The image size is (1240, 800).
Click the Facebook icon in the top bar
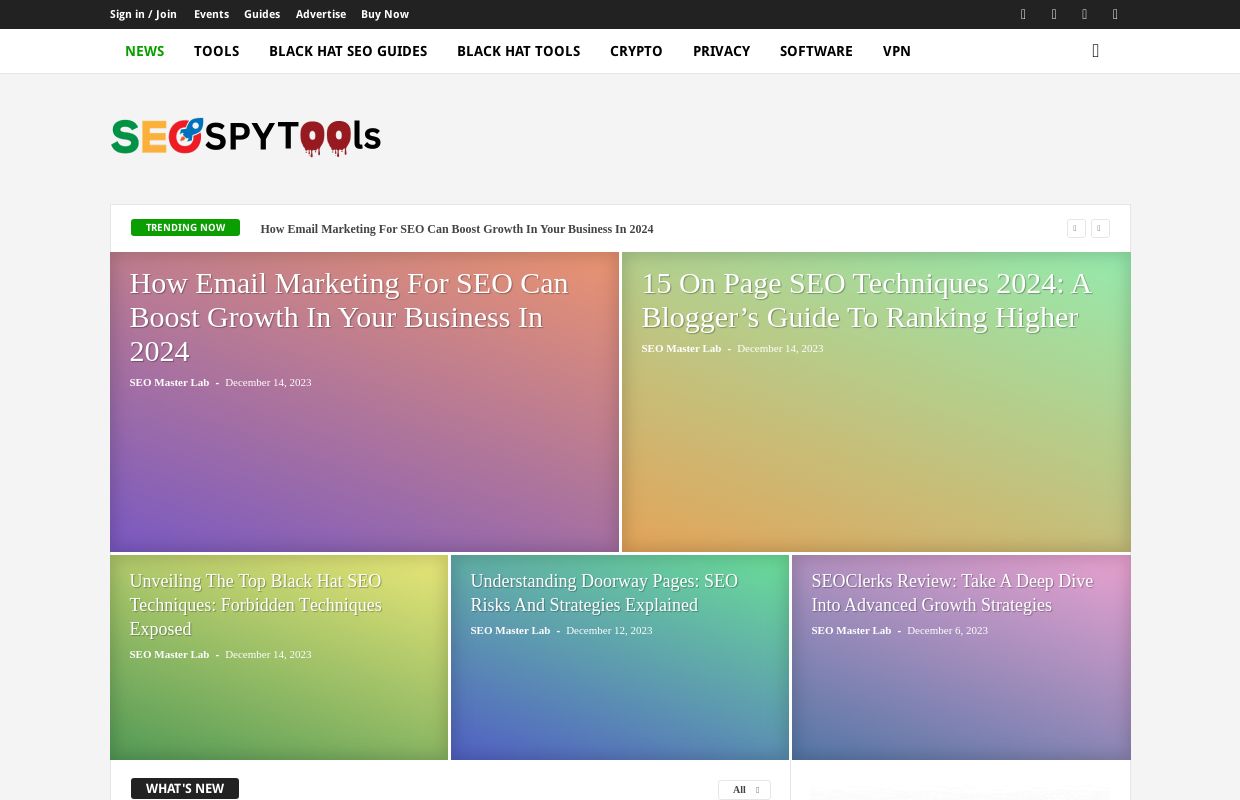pyautogui.click(x=1023, y=14)
